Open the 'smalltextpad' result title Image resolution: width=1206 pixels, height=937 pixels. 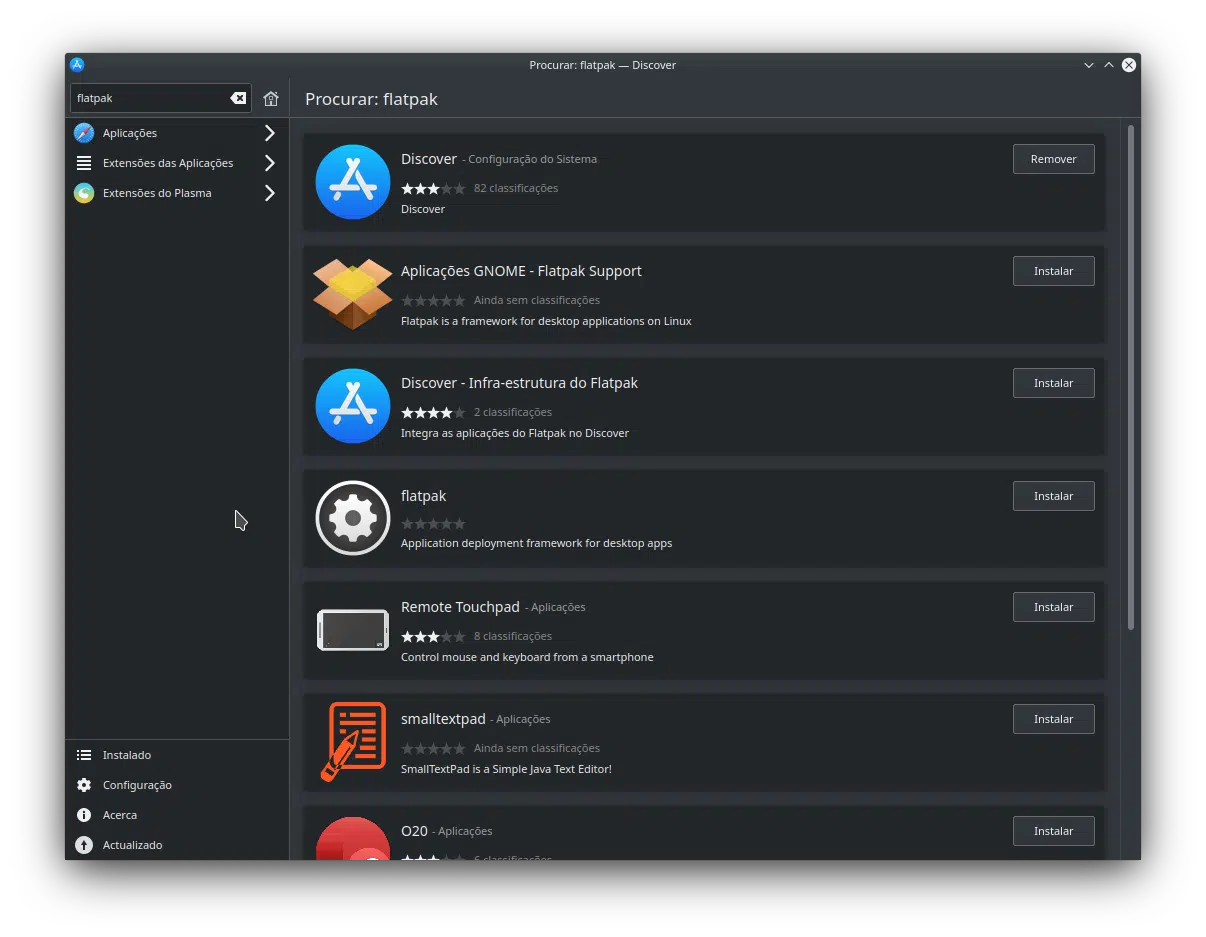click(443, 719)
